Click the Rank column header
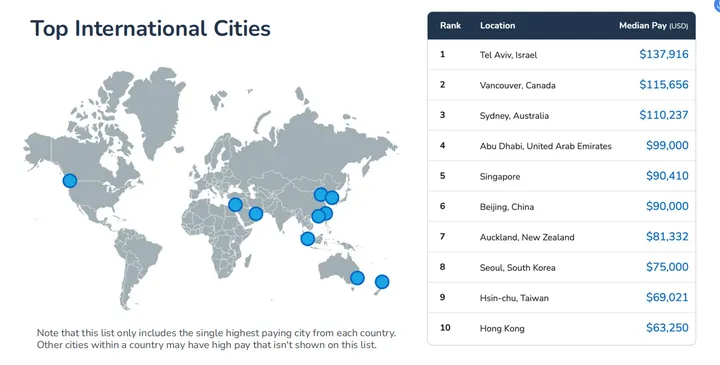The height and width of the screenshot is (365, 720). tap(450, 26)
